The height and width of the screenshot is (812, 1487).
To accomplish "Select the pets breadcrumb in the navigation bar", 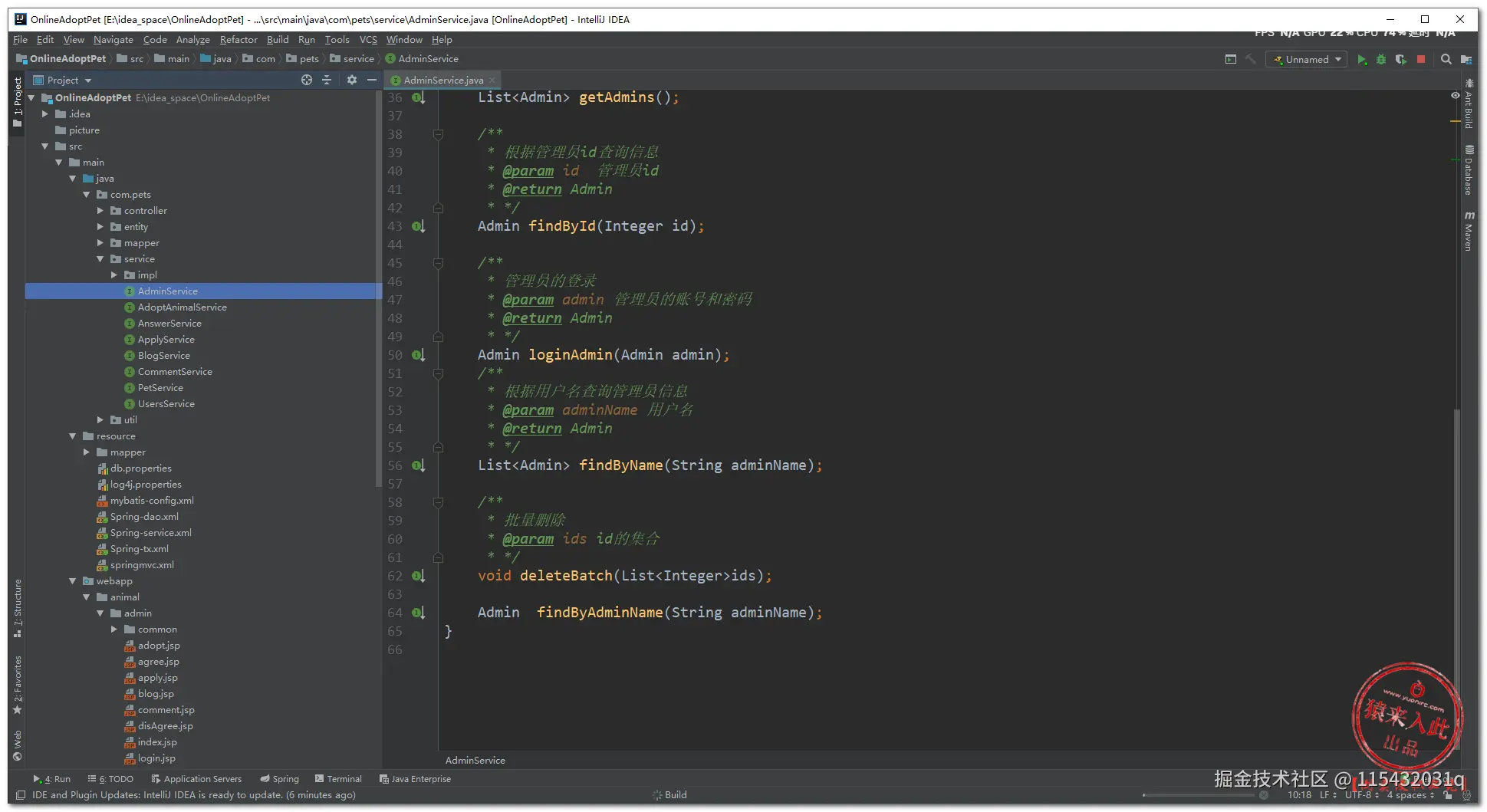I will pyautogui.click(x=303, y=59).
